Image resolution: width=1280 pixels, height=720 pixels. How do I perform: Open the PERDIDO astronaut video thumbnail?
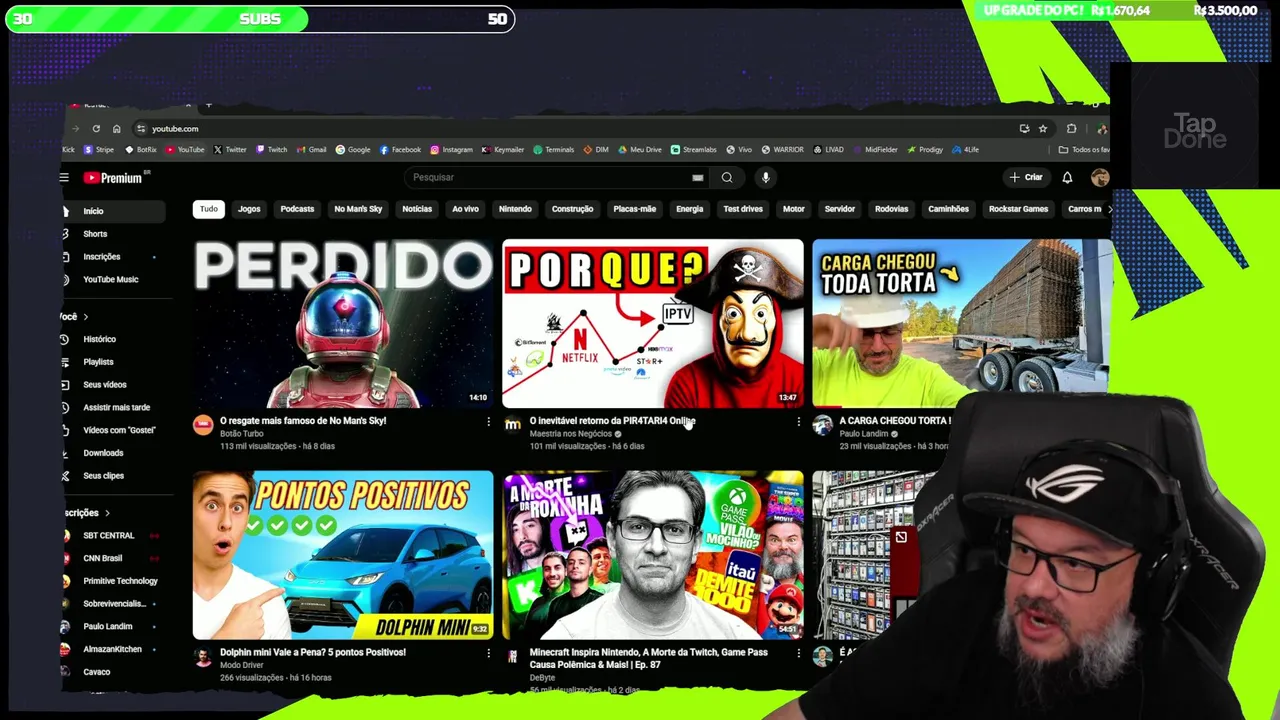point(343,323)
